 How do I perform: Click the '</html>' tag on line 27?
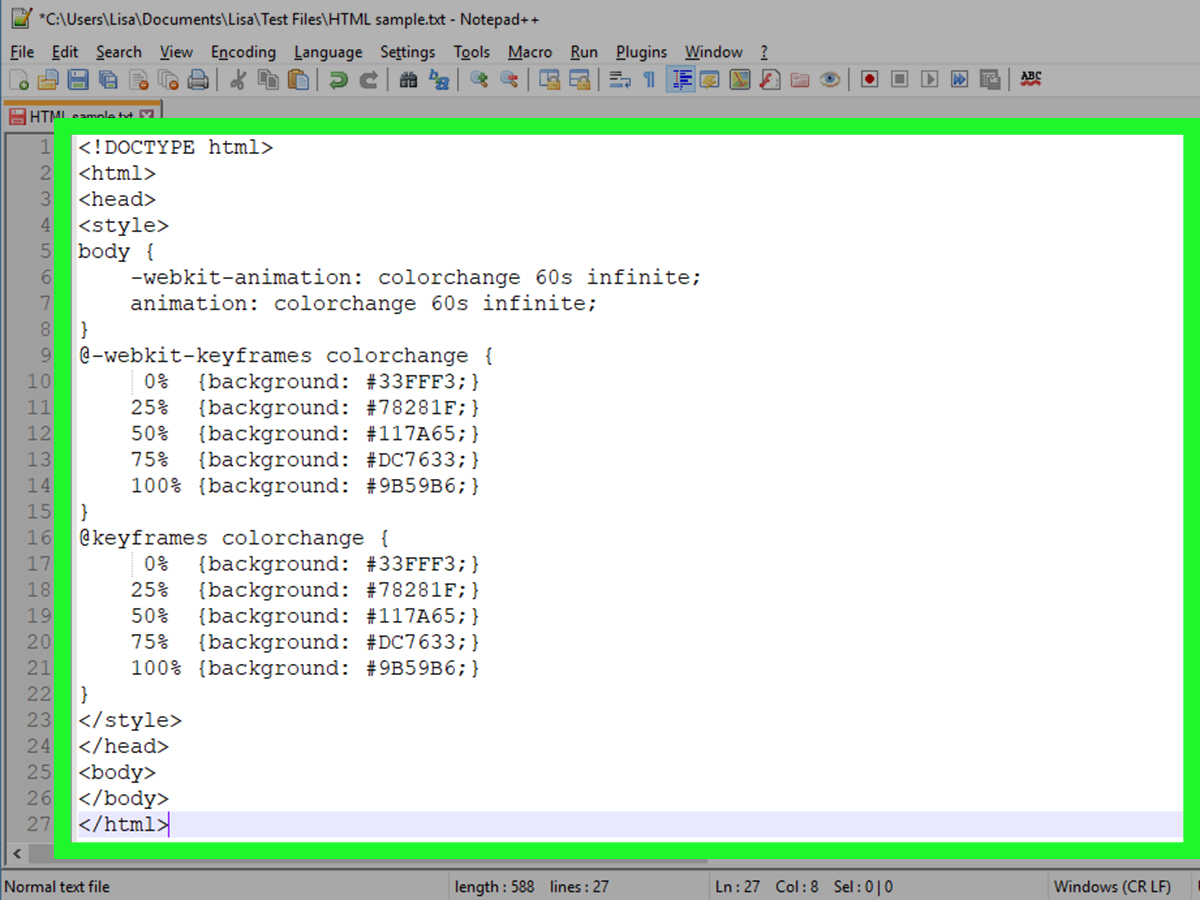pyautogui.click(x=124, y=824)
